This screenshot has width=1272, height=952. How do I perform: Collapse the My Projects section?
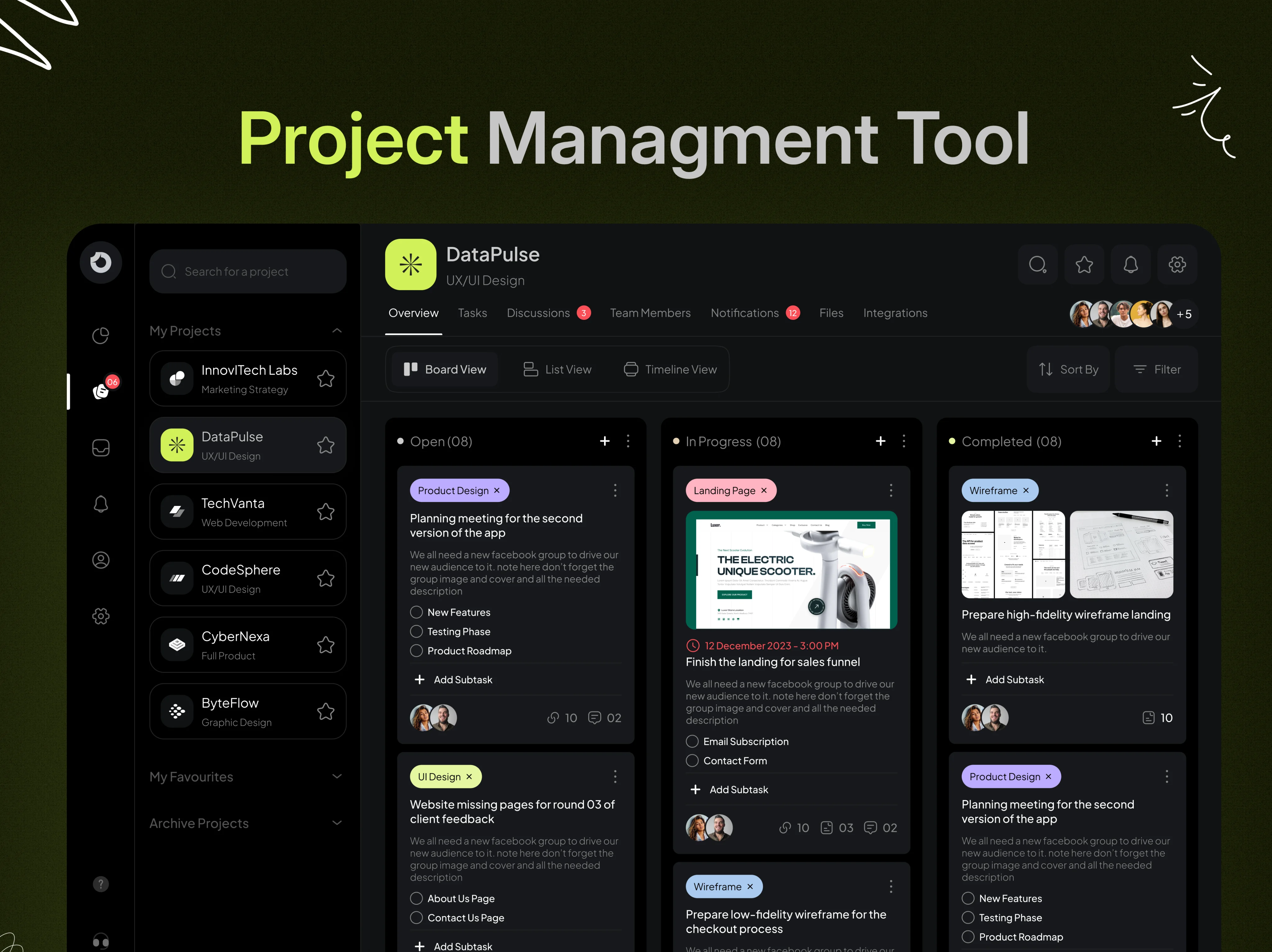pos(337,331)
